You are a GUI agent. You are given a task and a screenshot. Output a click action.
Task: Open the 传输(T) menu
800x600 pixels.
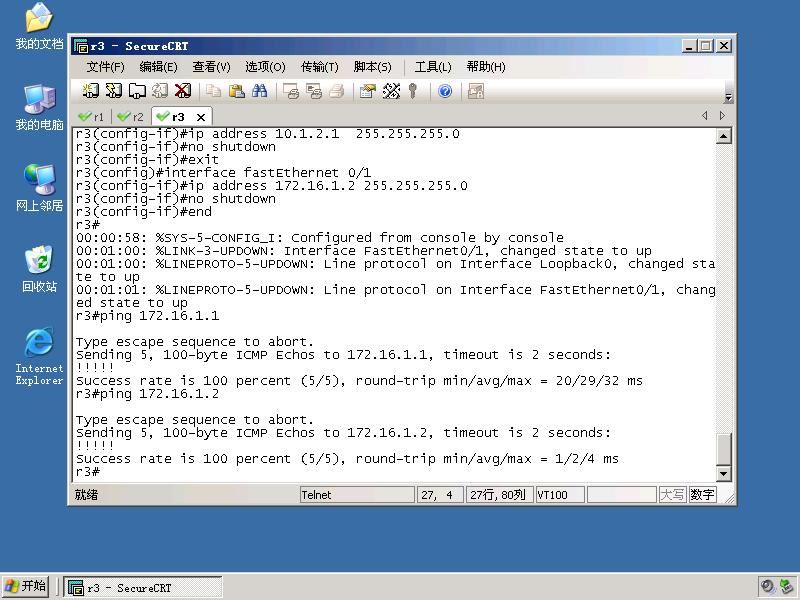[x=319, y=67]
